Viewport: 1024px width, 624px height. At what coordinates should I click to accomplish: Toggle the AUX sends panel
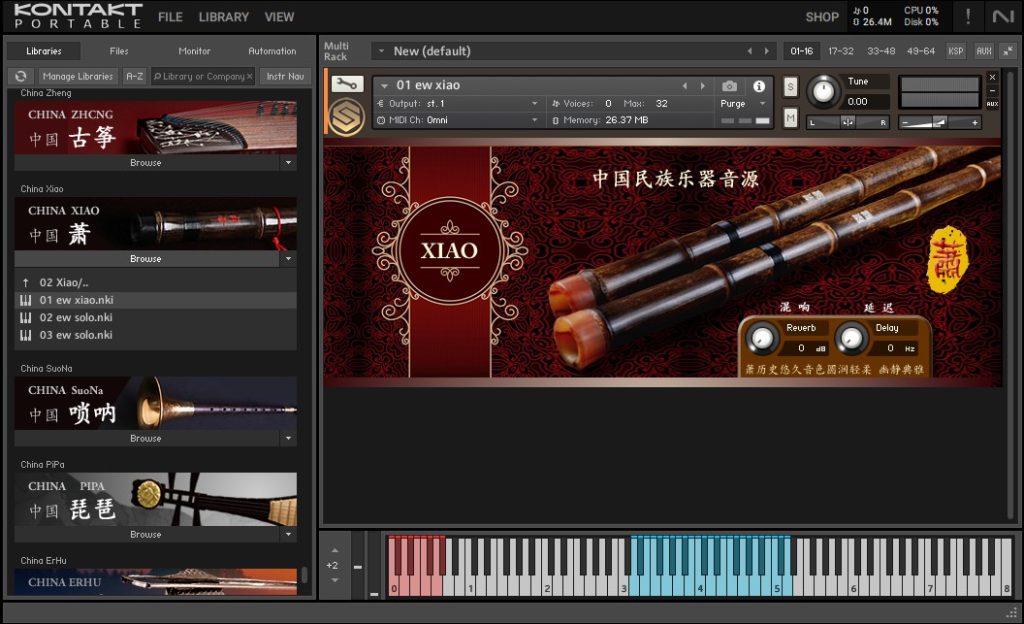(984, 51)
